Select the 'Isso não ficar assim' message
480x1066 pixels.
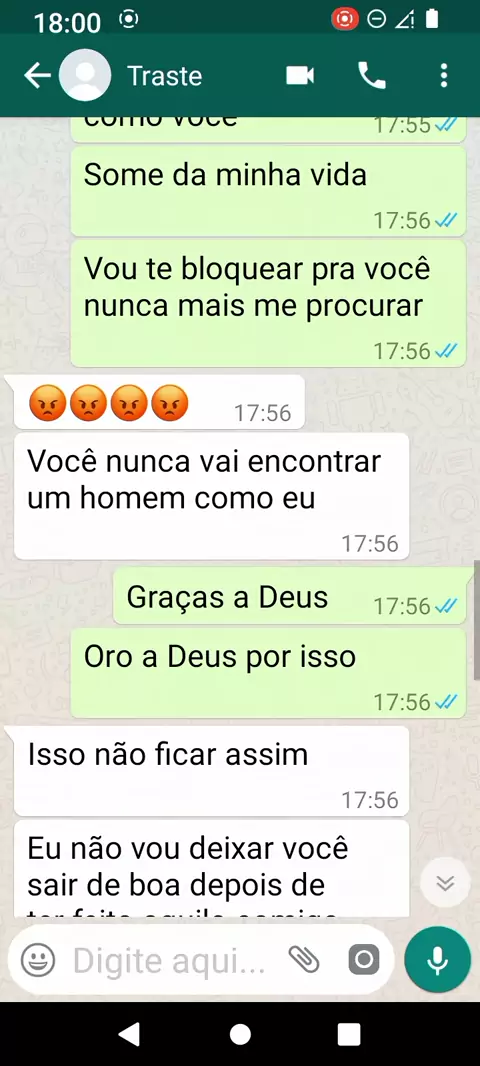211,770
